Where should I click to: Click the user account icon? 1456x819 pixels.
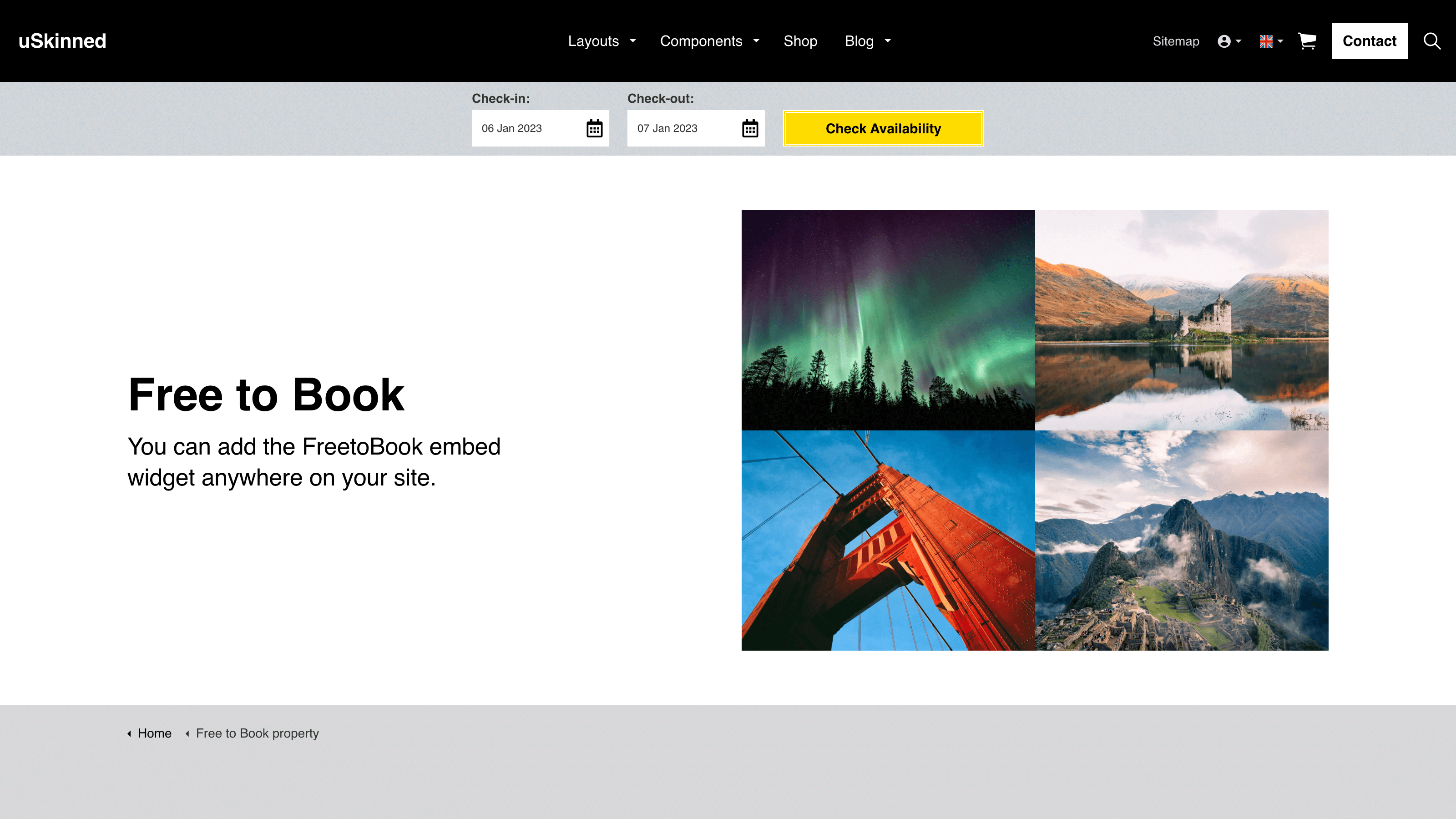1224,41
